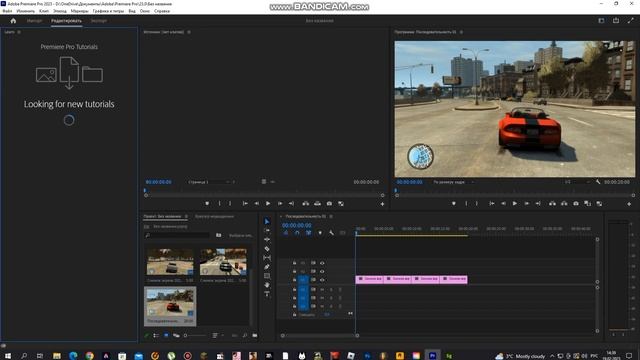Screen dimensions: 640x360
Task: Create bin from search query icon
Action: pyautogui.click(x=219, y=235)
